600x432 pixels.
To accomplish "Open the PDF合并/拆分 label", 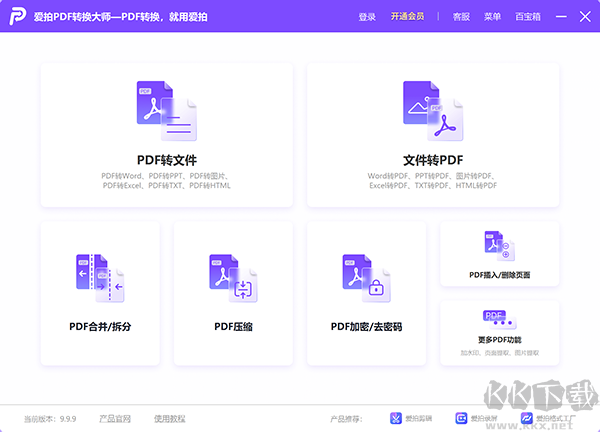I will (x=100, y=326).
